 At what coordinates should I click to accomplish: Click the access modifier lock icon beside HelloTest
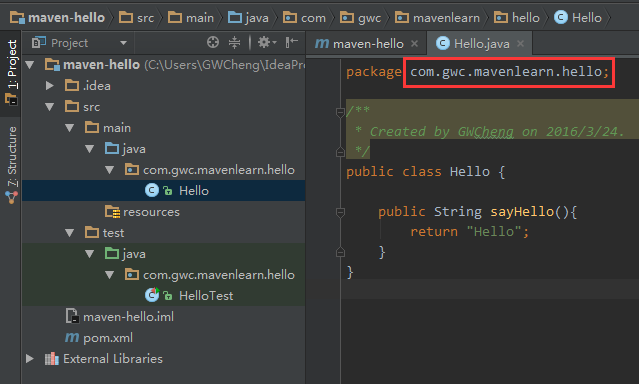coord(167,296)
